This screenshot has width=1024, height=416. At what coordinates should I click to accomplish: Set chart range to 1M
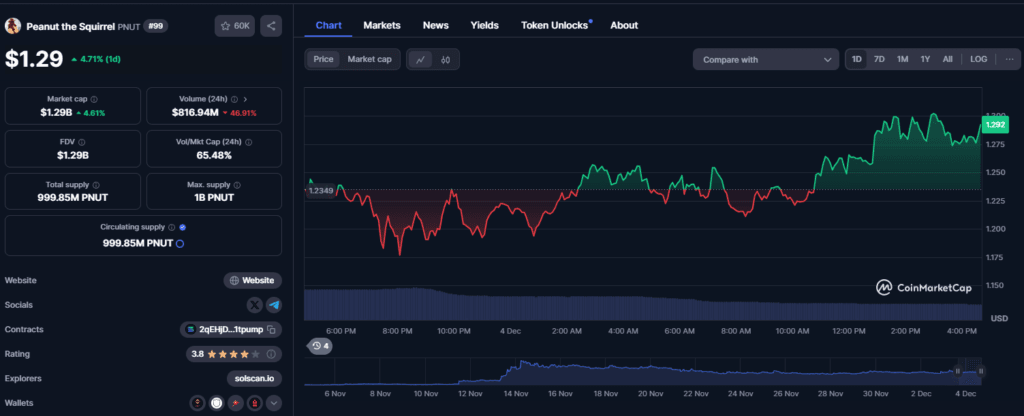903,59
